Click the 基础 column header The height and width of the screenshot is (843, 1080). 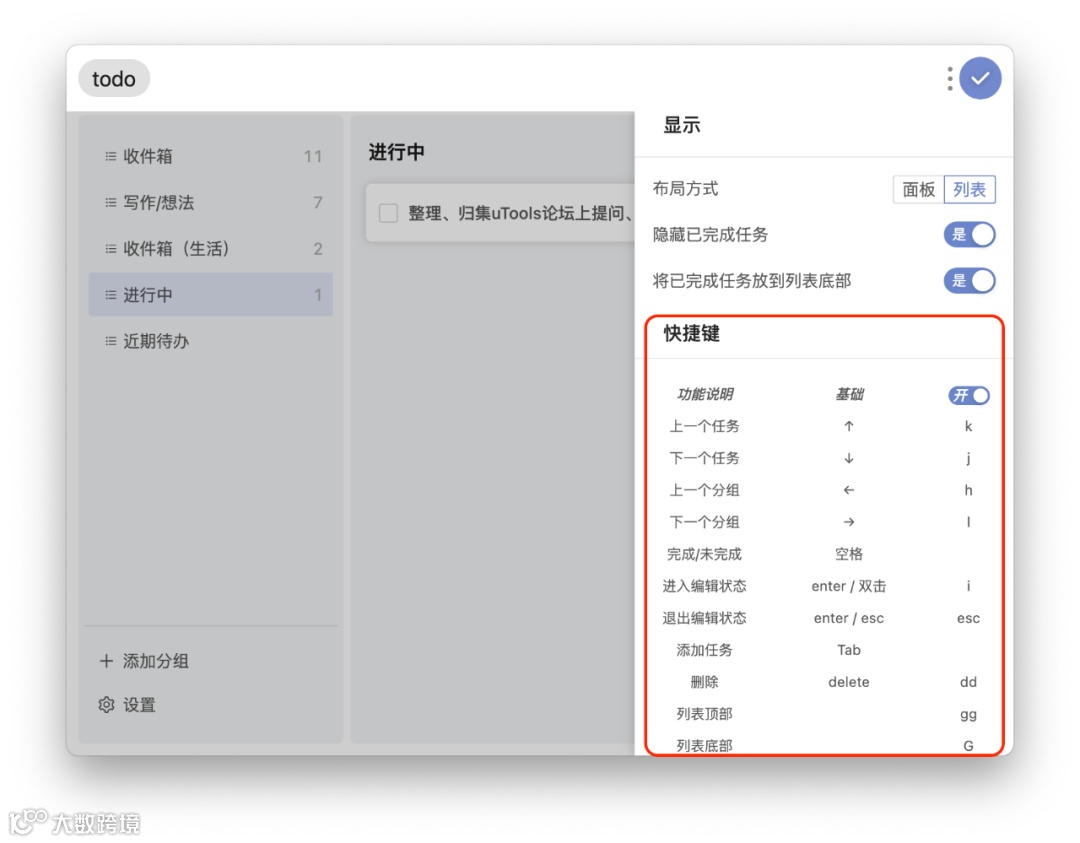point(849,395)
